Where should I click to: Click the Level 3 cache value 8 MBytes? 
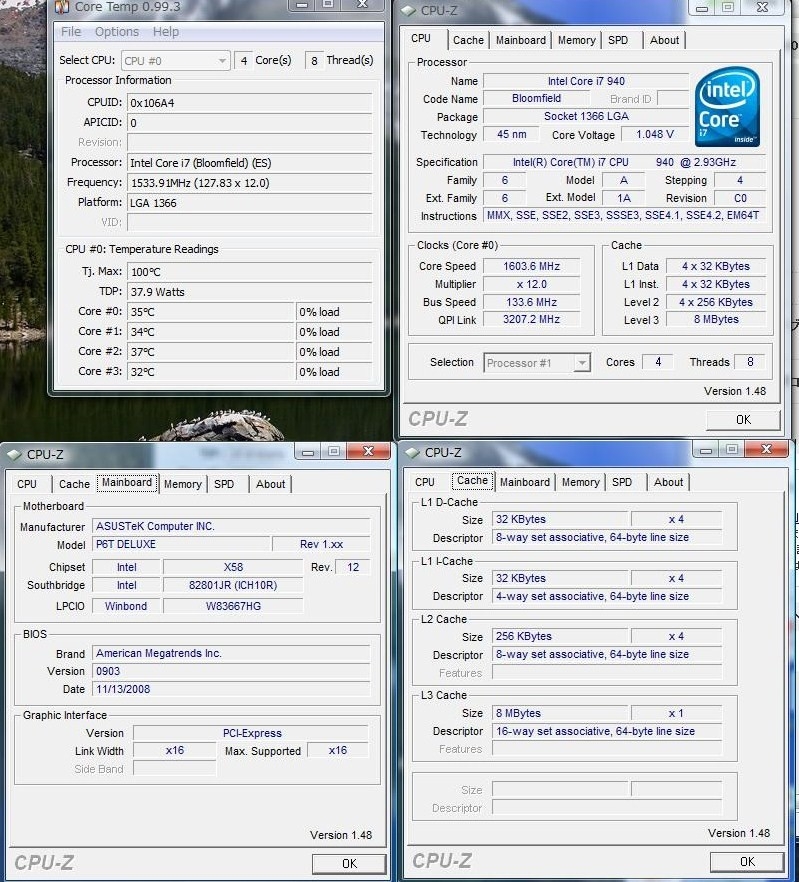pos(716,320)
